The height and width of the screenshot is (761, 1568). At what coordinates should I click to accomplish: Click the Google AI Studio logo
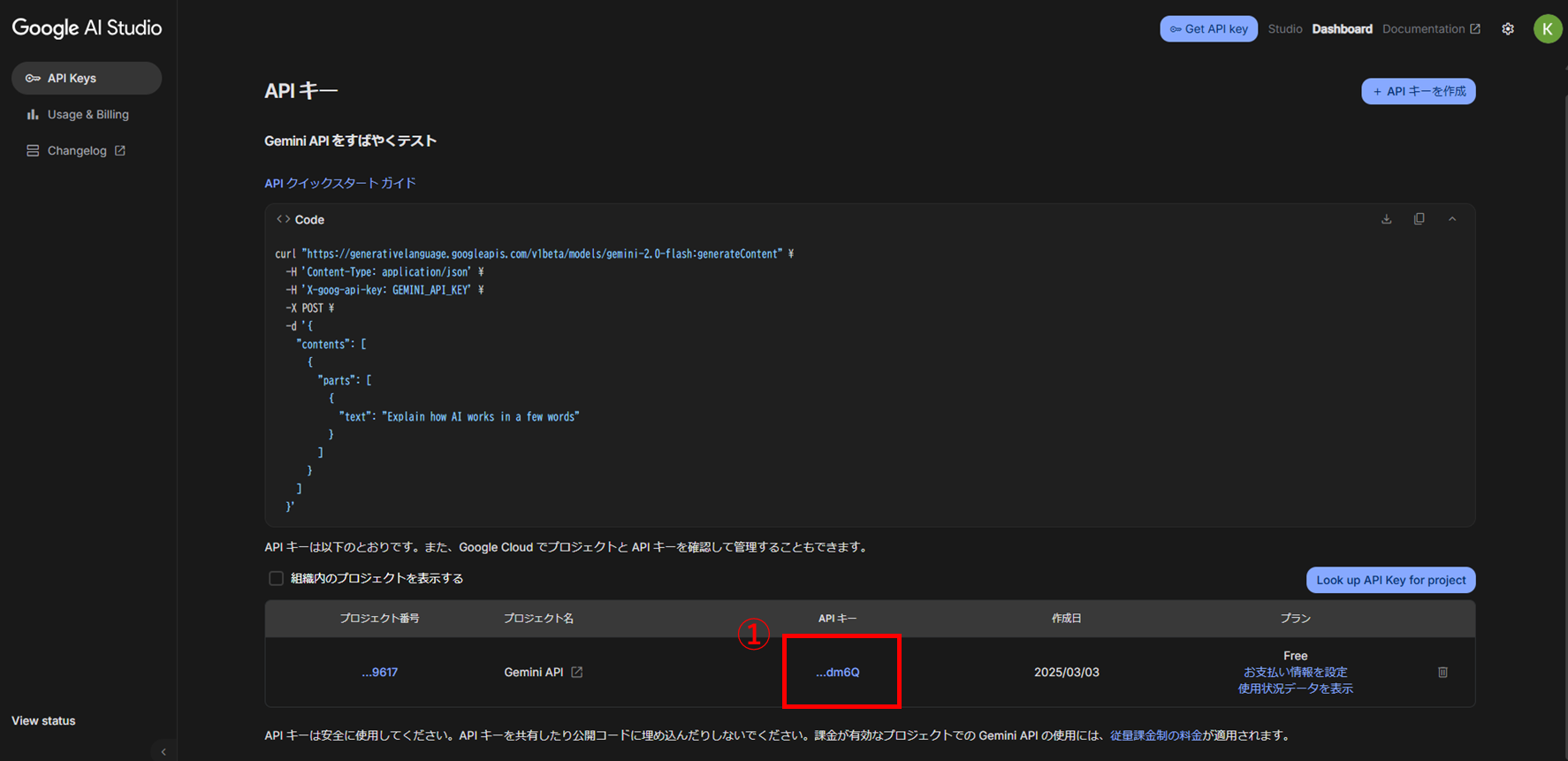(x=87, y=28)
